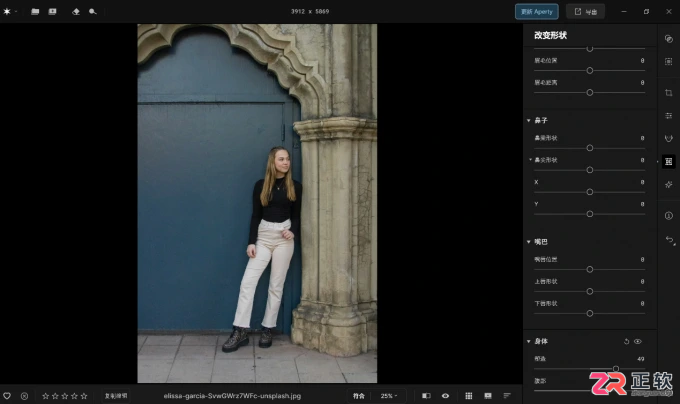Click the 改变形状 panel title
The width and height of the screenshot is (680, 404).
(550, 35)
